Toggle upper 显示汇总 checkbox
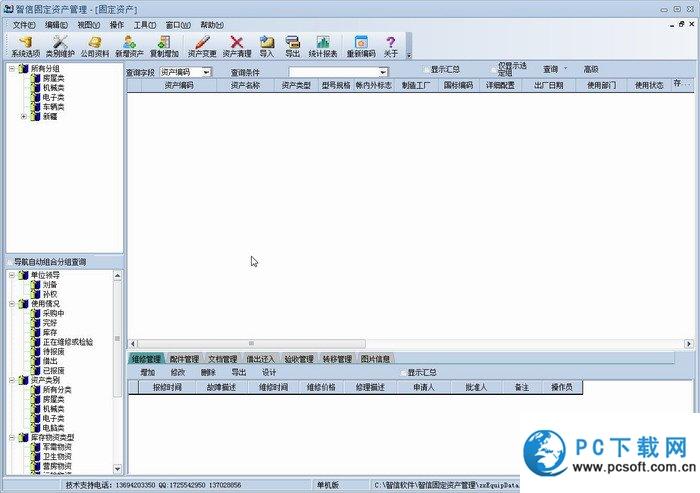Screen dimensions: 700x493 click(426, 70)
